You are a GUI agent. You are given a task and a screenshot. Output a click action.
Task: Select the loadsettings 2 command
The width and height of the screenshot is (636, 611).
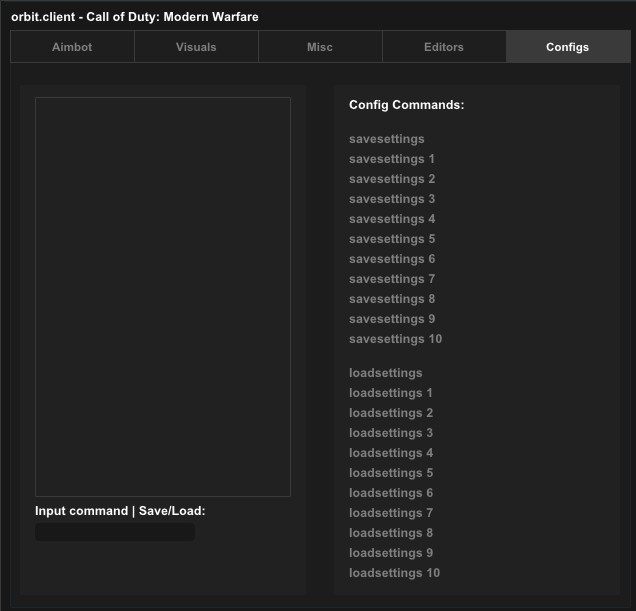pos(390,413)
